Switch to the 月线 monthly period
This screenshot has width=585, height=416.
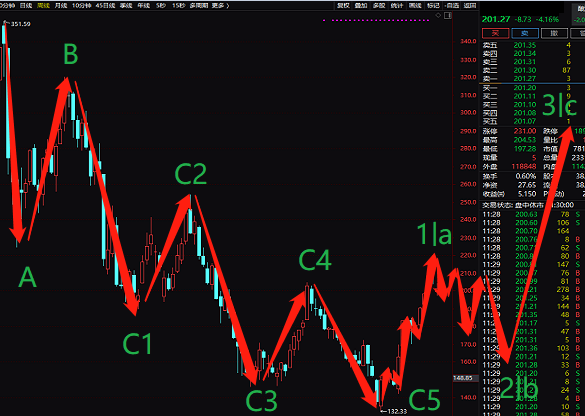pyautogui.click(x=61, y=6)
